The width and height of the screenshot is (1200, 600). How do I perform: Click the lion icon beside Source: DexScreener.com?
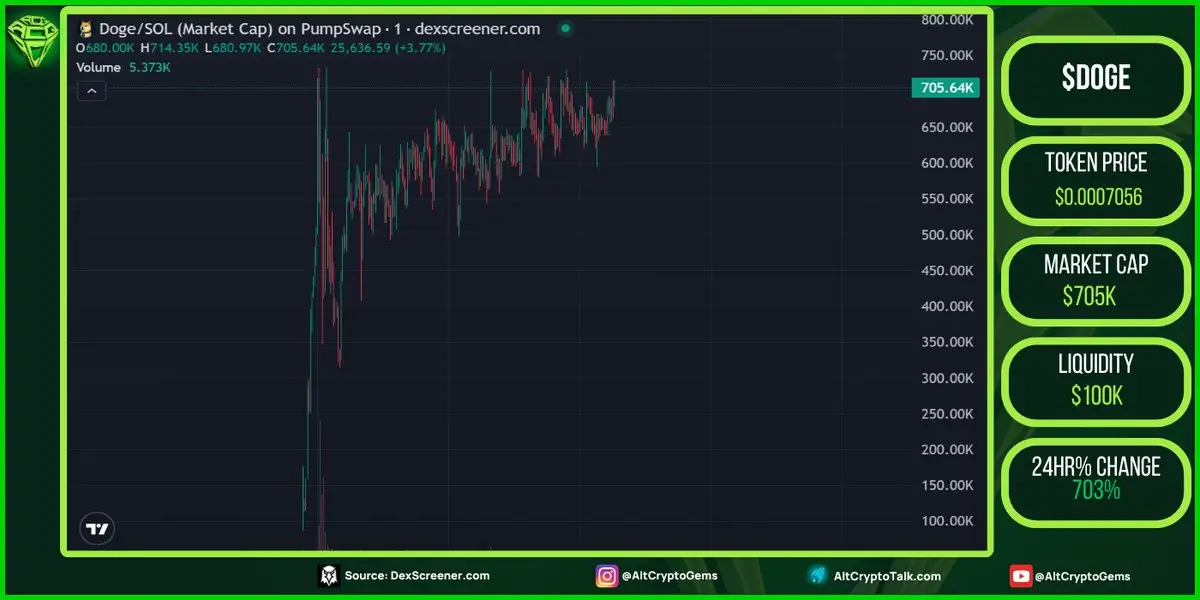(x=328, y=576)
